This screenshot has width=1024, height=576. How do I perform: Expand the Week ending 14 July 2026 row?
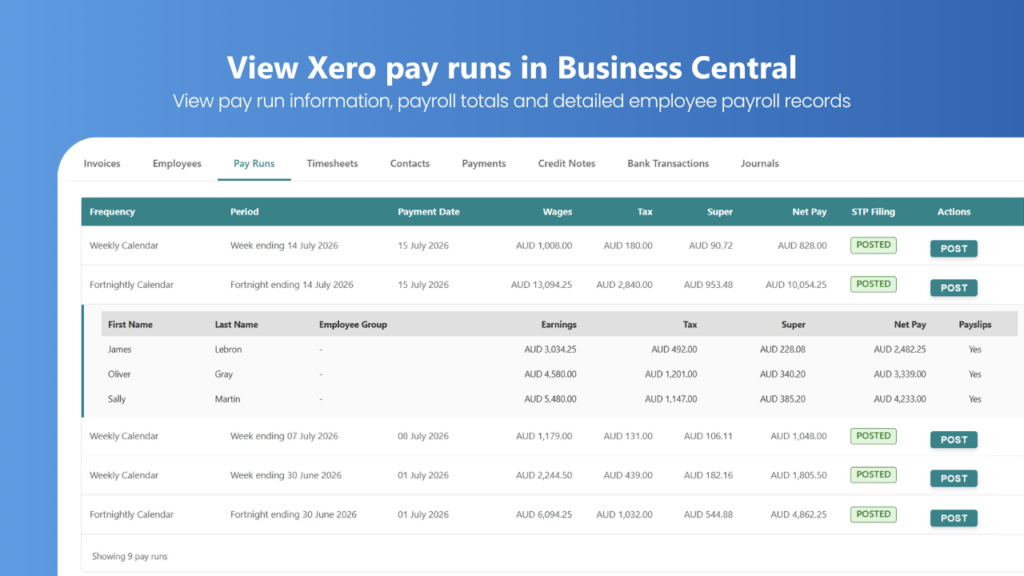(552, 246)
